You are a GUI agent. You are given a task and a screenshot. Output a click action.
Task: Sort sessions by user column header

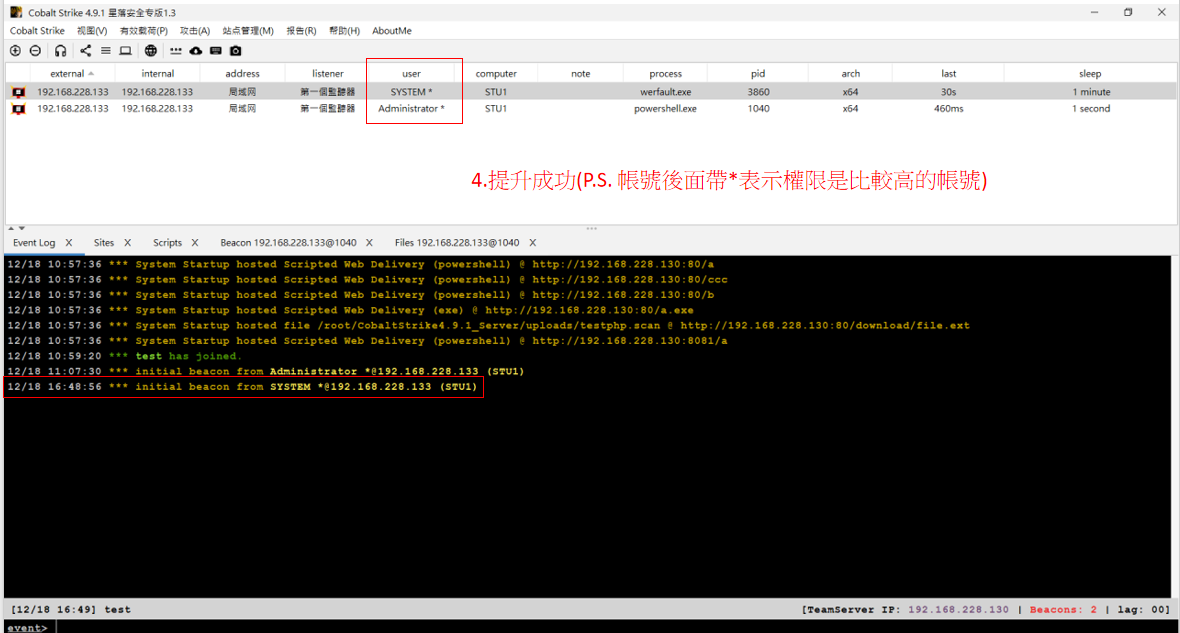tap(412, 74)
